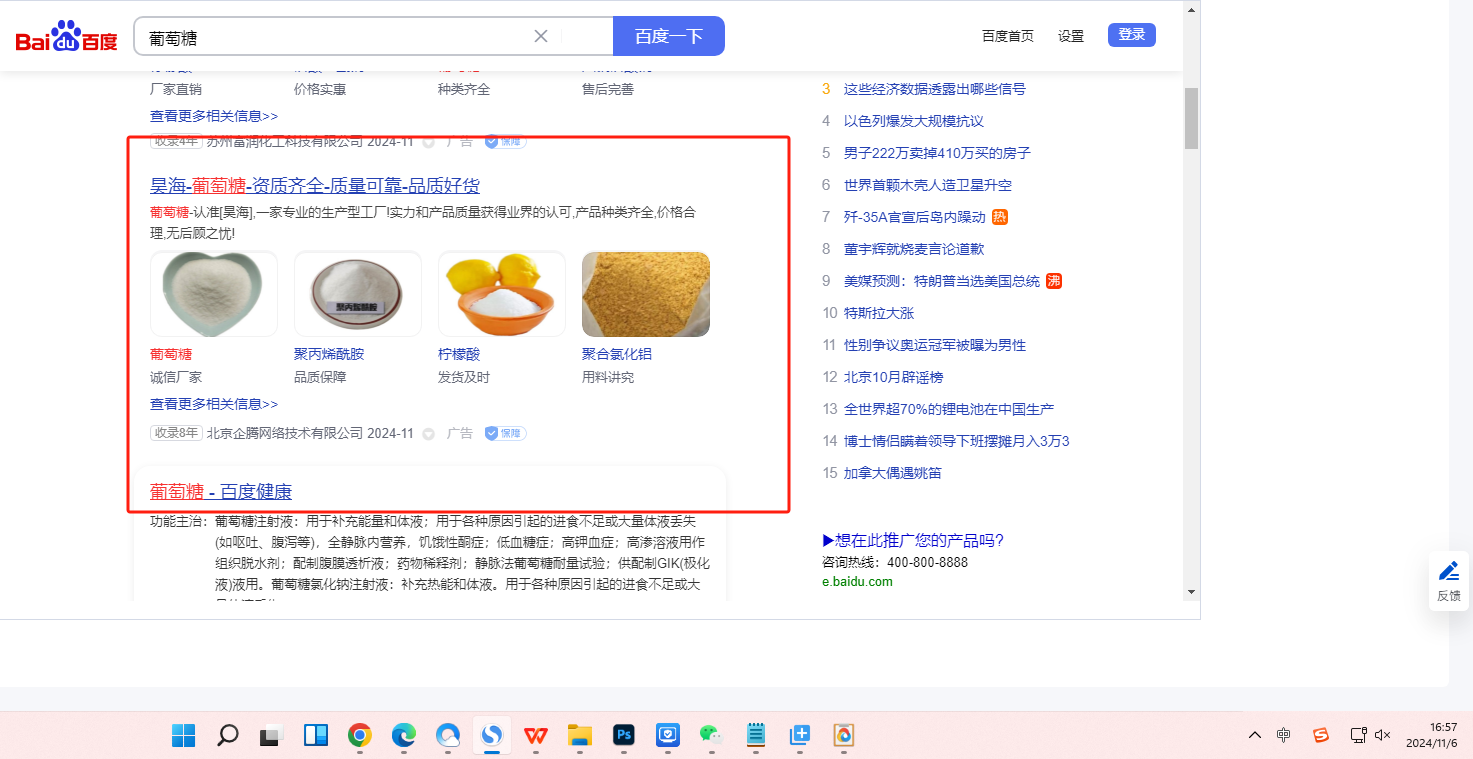
Task: Open the 葡萄糖 - 百度健康 result
Action: tap(221, 492)
